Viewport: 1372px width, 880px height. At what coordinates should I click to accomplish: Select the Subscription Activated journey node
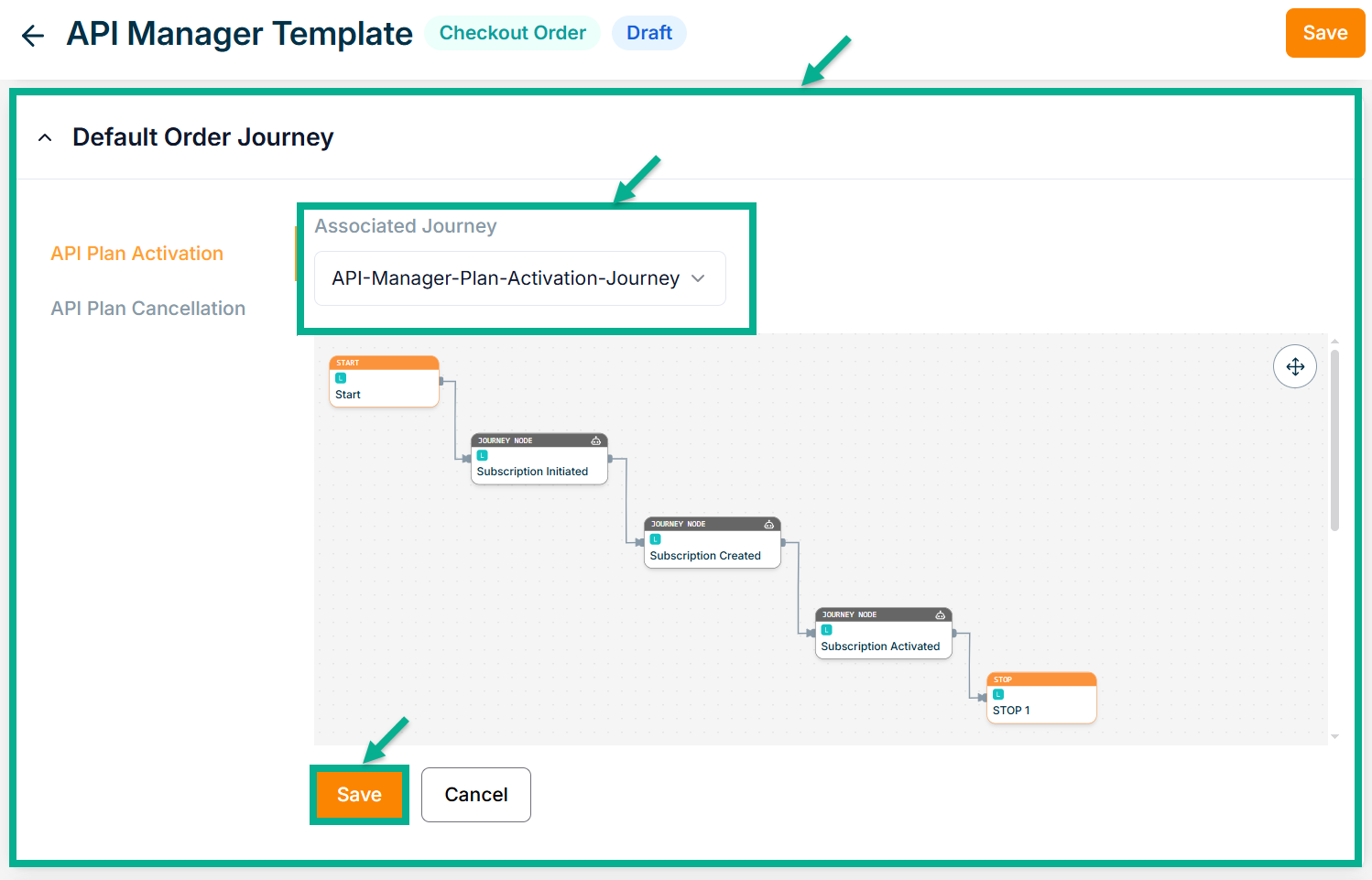883,639
